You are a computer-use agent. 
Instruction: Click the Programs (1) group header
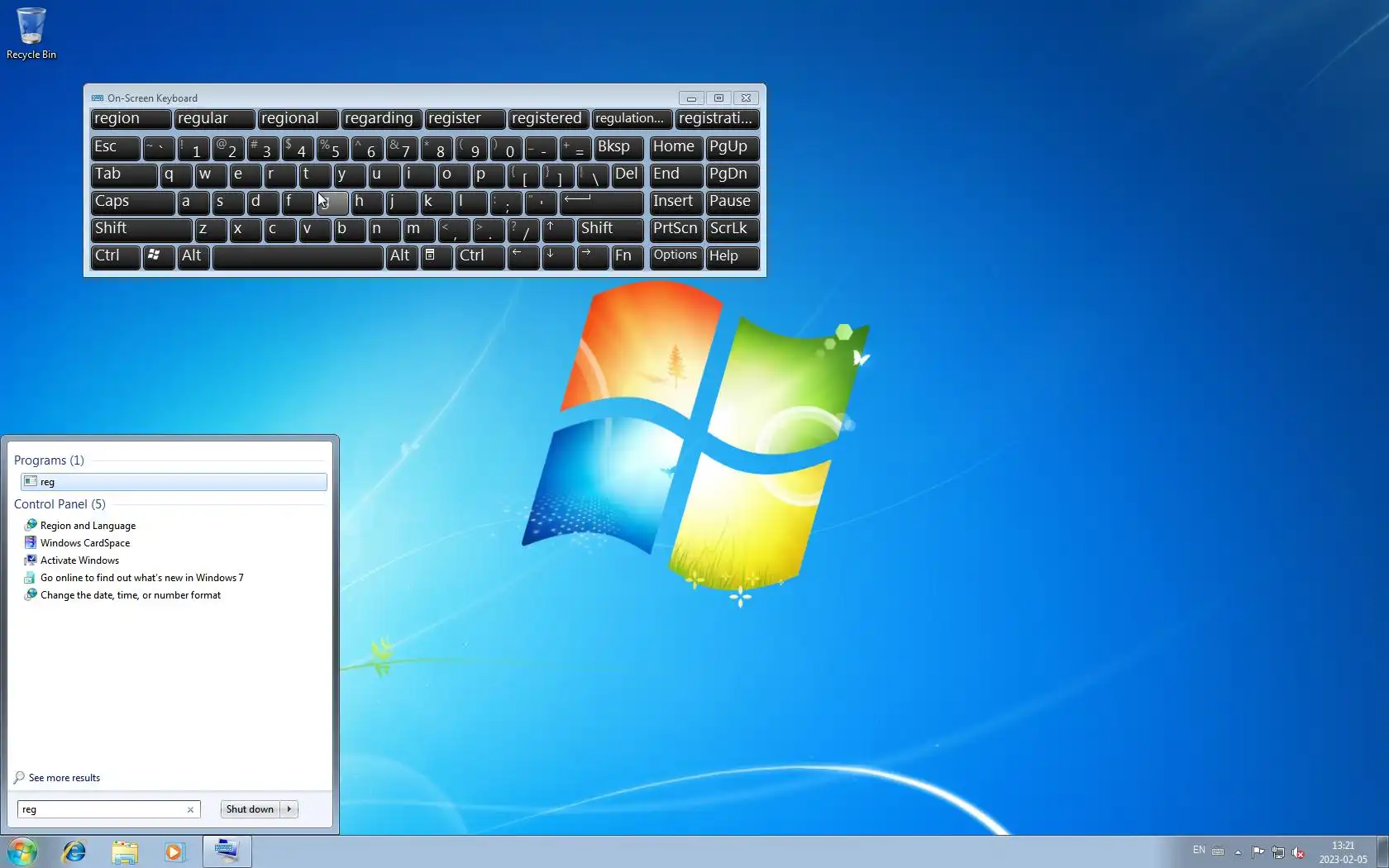tap(49, 460)
